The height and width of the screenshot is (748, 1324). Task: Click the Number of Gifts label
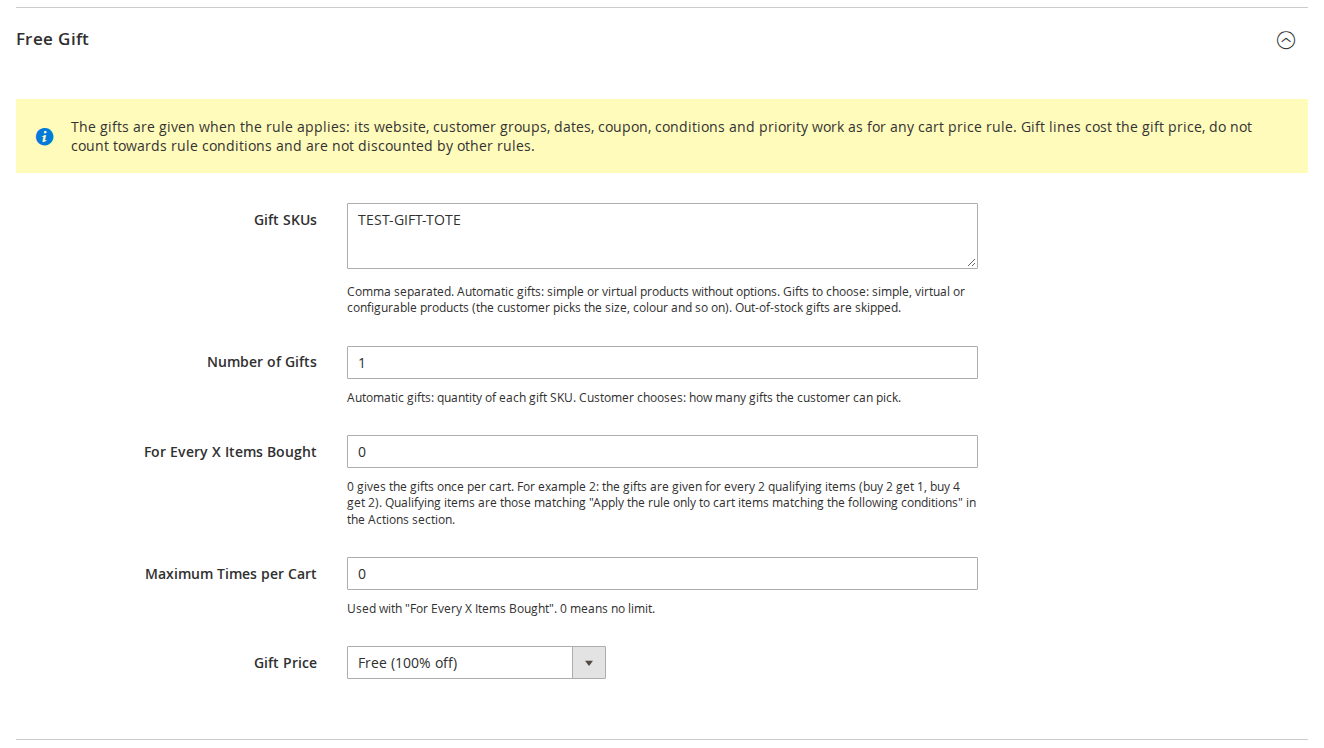tap(262, 362)
